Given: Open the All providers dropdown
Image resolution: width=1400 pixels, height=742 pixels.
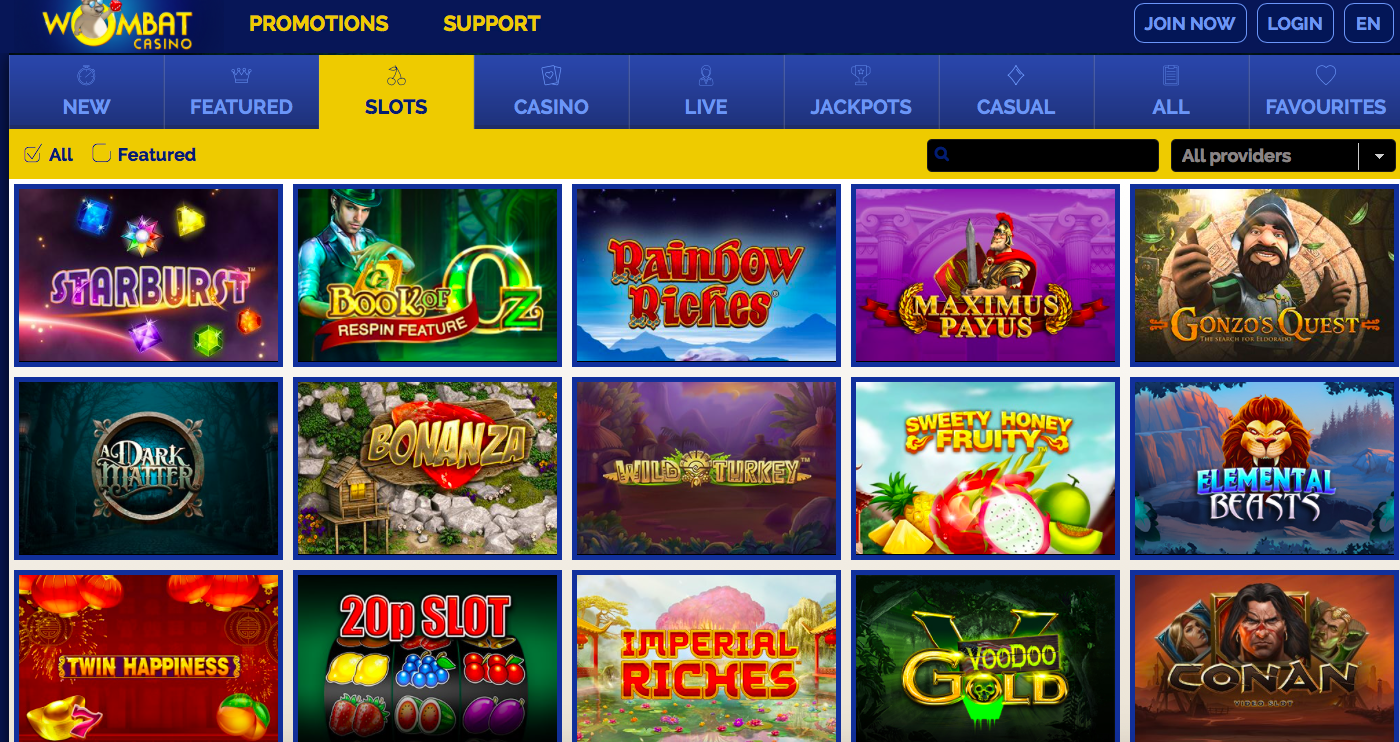Looking at the screenshot, I should (x=1283, y=156).
